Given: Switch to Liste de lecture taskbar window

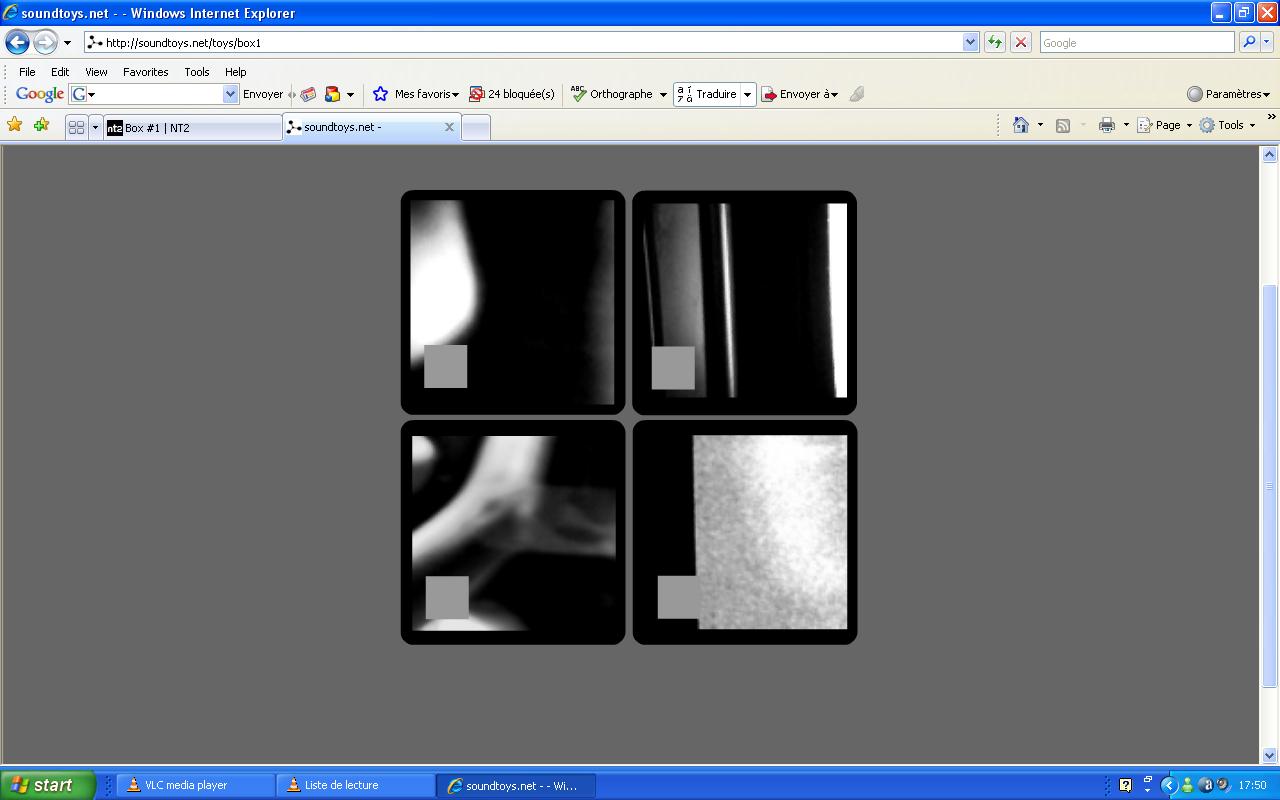Looking at the screenshot, I should point(355,785).
